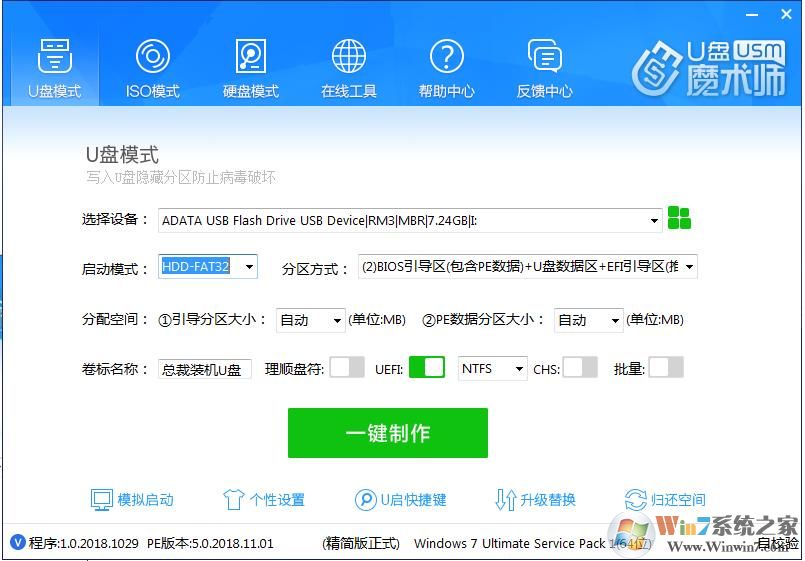
Task: Open the 帮助中心 tab label
Action: coord(447,91)
